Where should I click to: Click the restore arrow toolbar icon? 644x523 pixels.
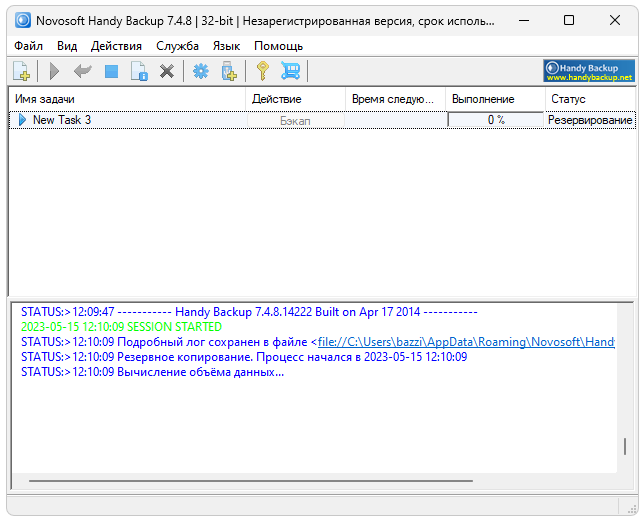click(x=83, y=71)
